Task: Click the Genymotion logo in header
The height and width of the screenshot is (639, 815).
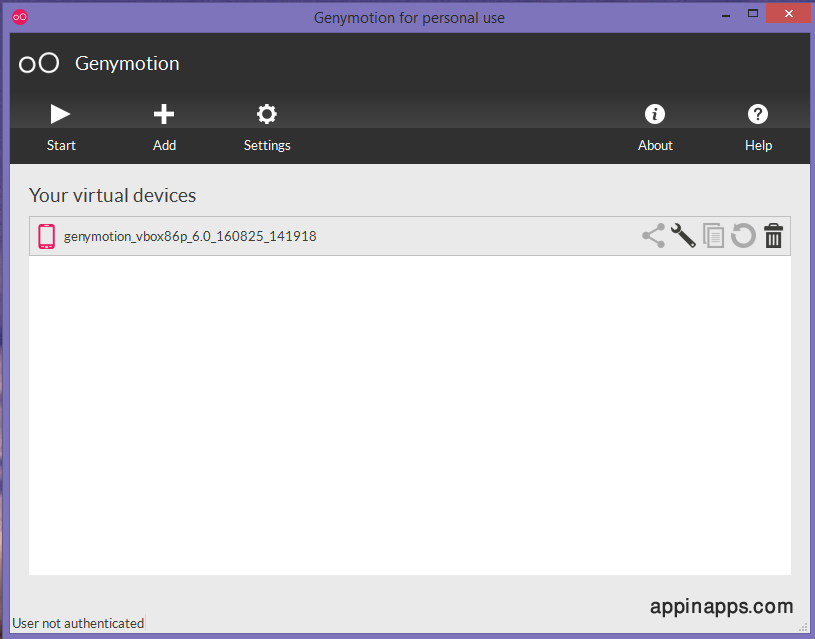Action: click(39, 63)
